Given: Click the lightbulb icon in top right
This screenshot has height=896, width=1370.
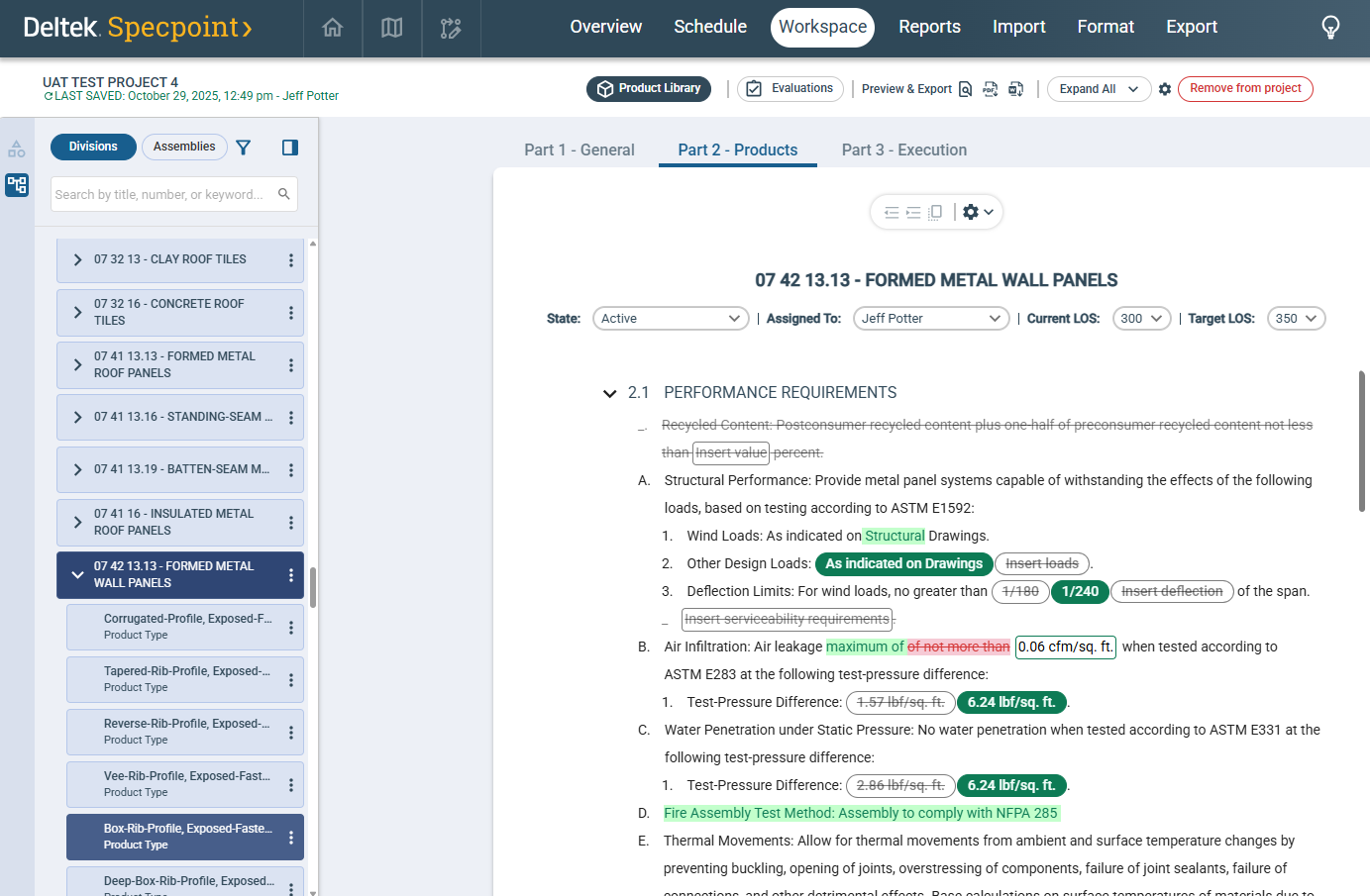Looking at the screenshot, I should point(1330,28).
